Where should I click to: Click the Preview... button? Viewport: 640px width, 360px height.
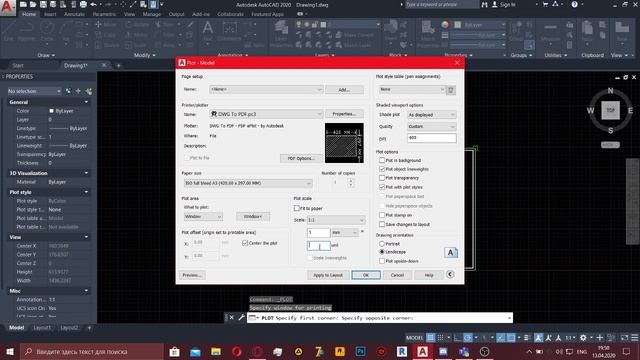(x=192, y=275)
